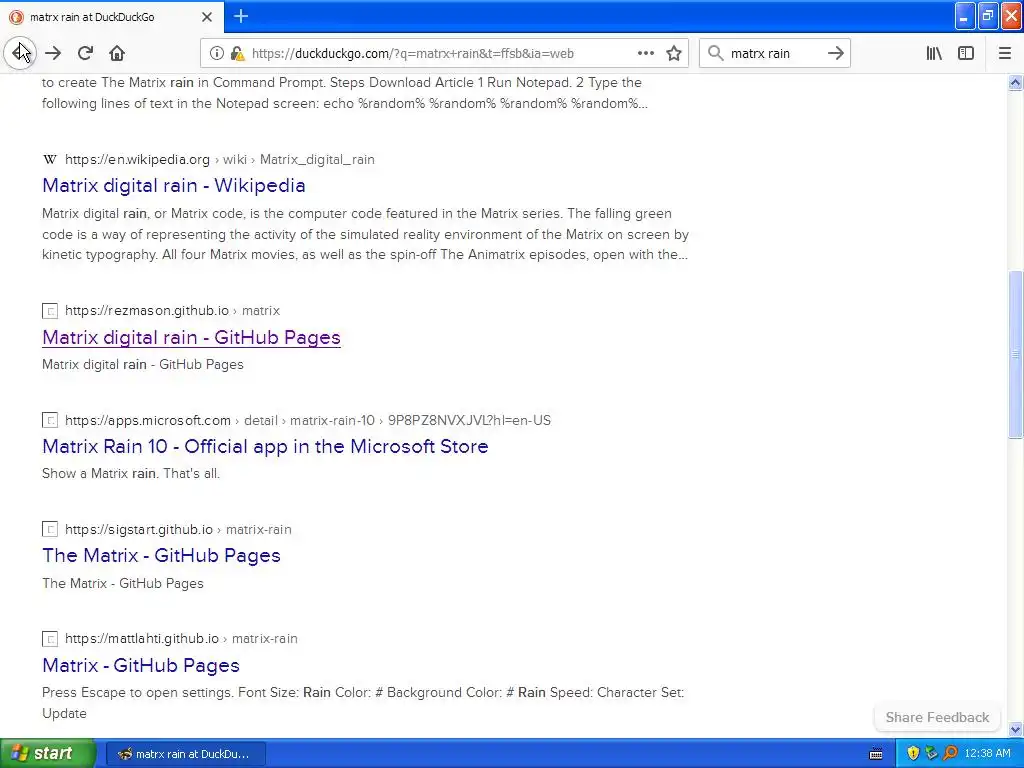Click the page scrollbar down arrow
Viewport: 1024px width, 768px height.
[x=1015, y=729]
